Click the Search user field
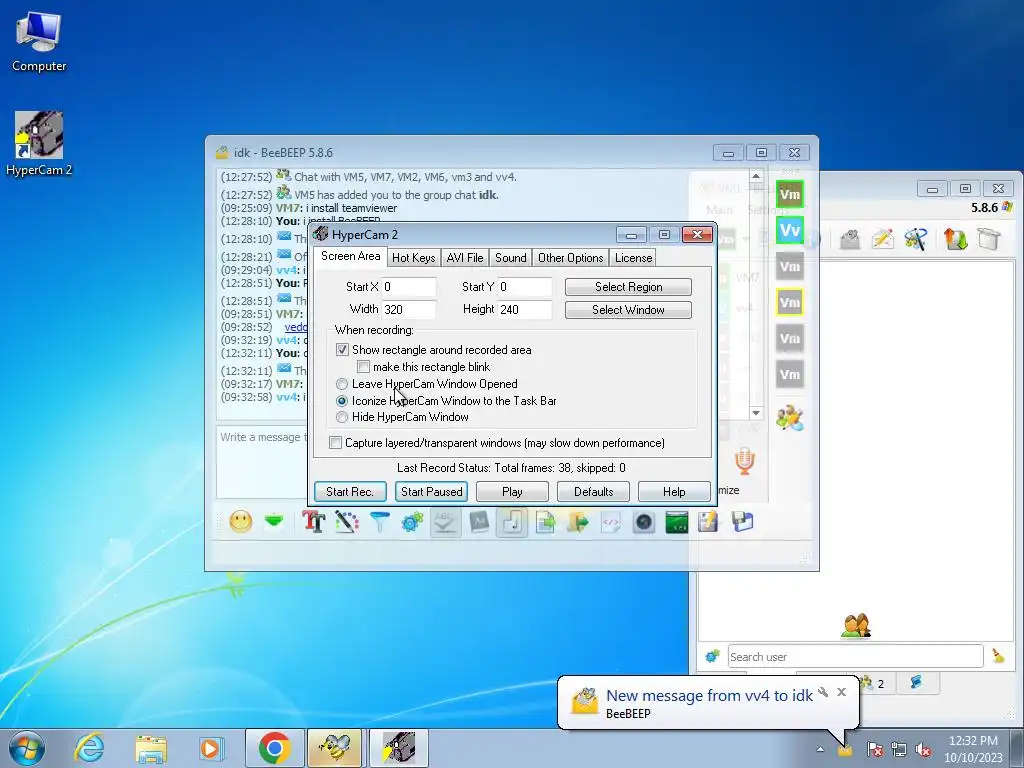Image resolution: width=1024 pixels, height=768 pixels. point(855,656)
